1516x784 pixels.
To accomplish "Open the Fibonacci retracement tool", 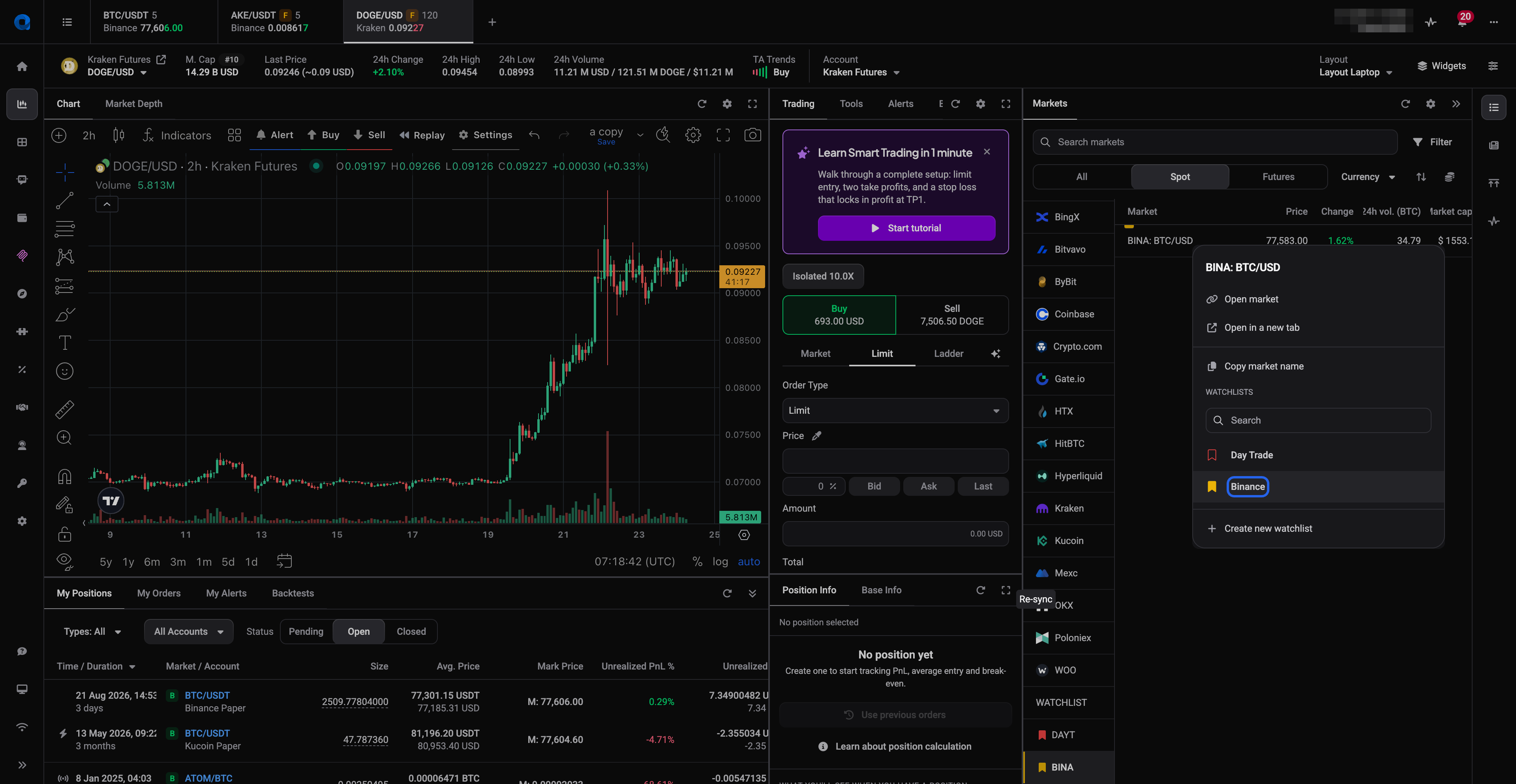I will click(x=65, y=229).
